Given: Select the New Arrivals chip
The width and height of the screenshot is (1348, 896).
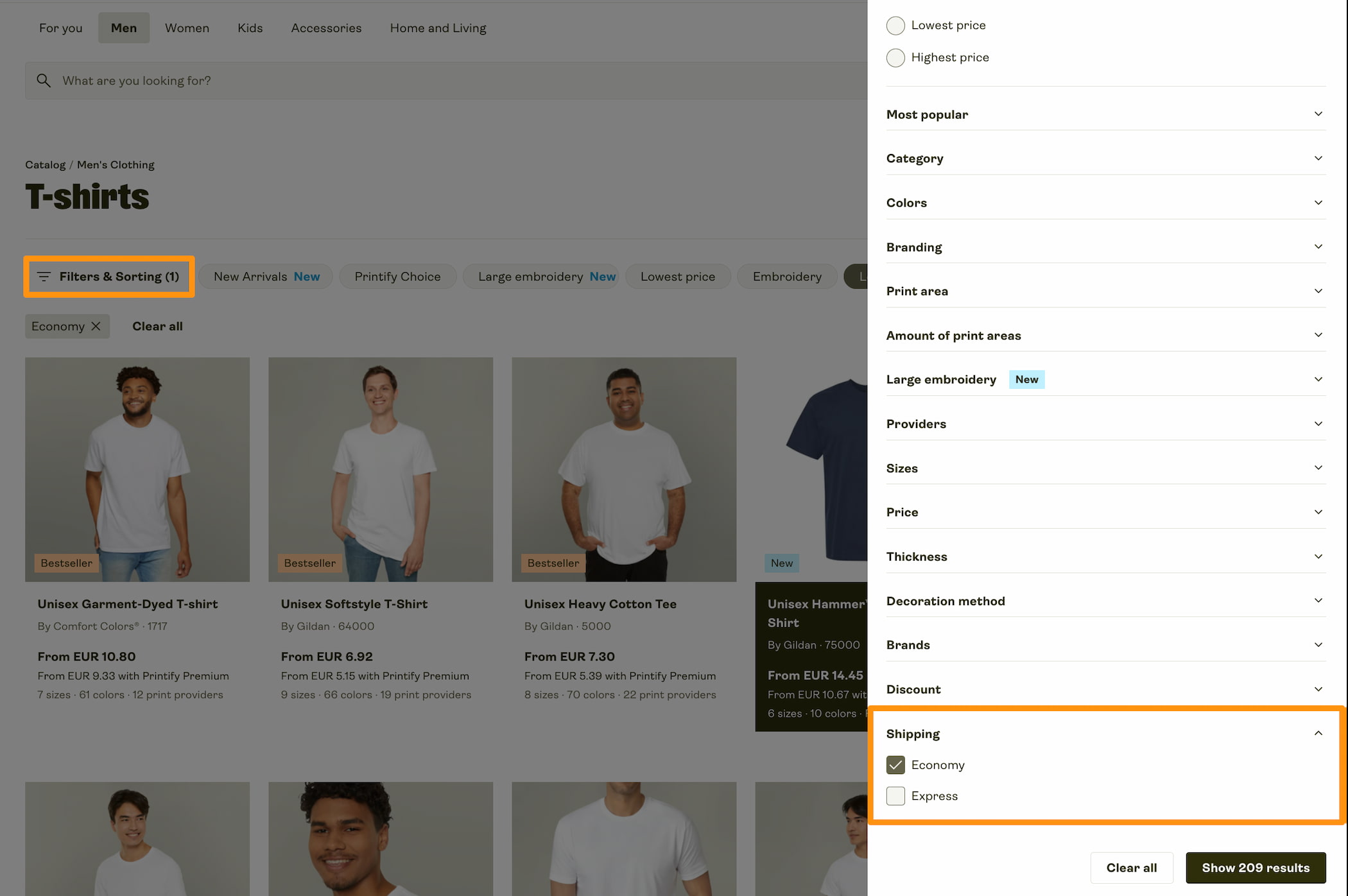Looking at the screenshot, I should 266,277.
